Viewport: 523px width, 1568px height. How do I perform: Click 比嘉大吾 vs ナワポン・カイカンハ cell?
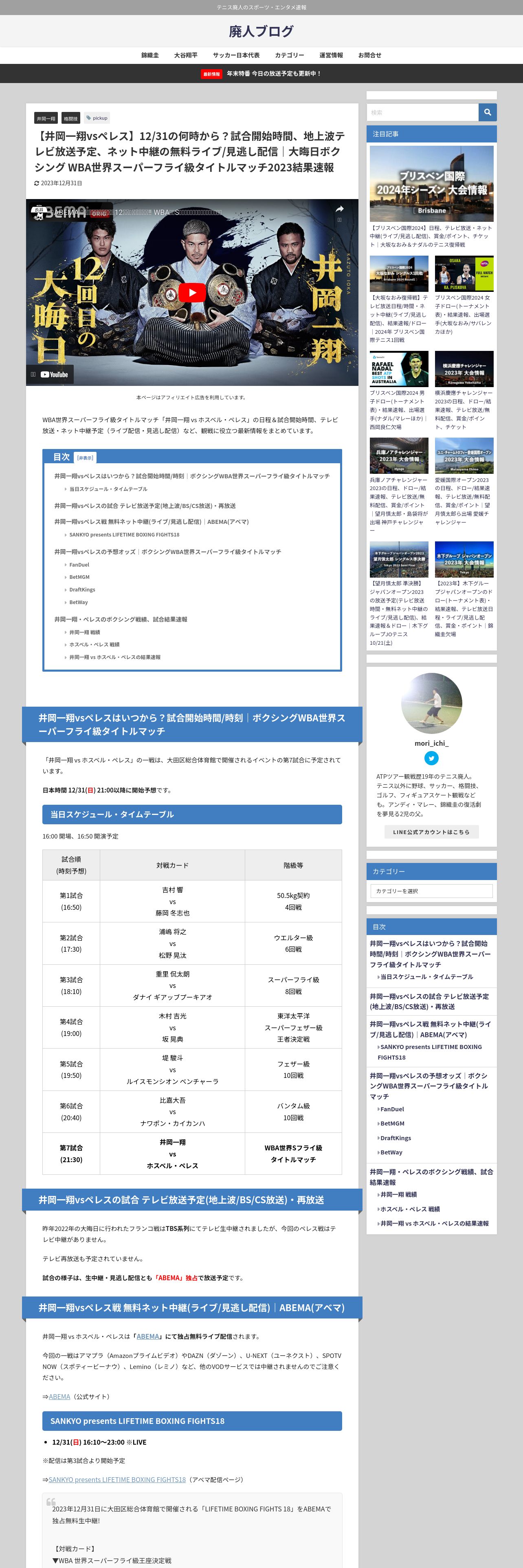(172, 1111)
